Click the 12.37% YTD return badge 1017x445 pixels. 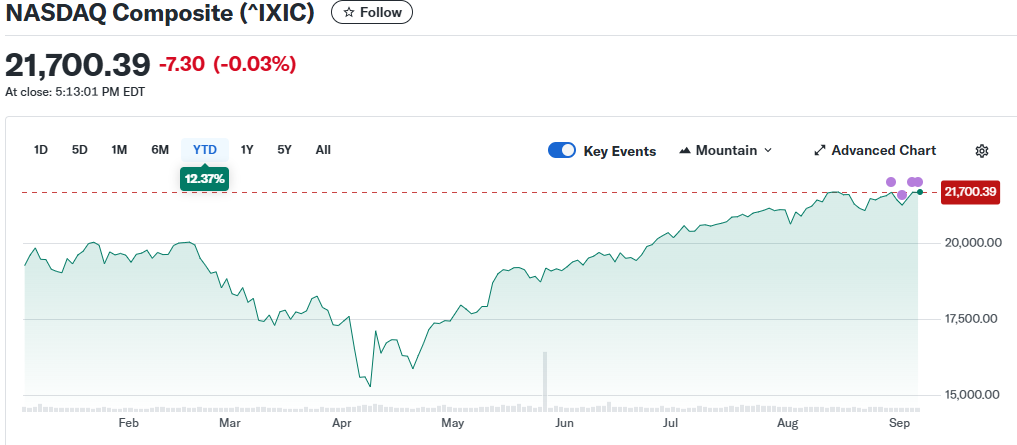point(204,179)
